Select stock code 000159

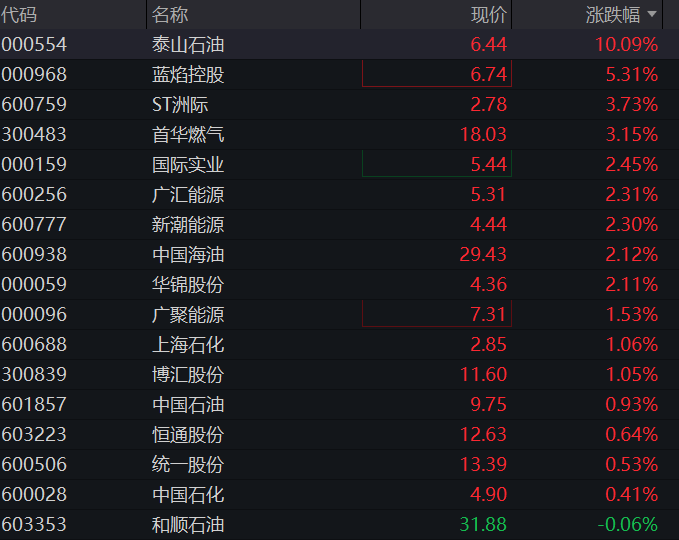point(34,165)
